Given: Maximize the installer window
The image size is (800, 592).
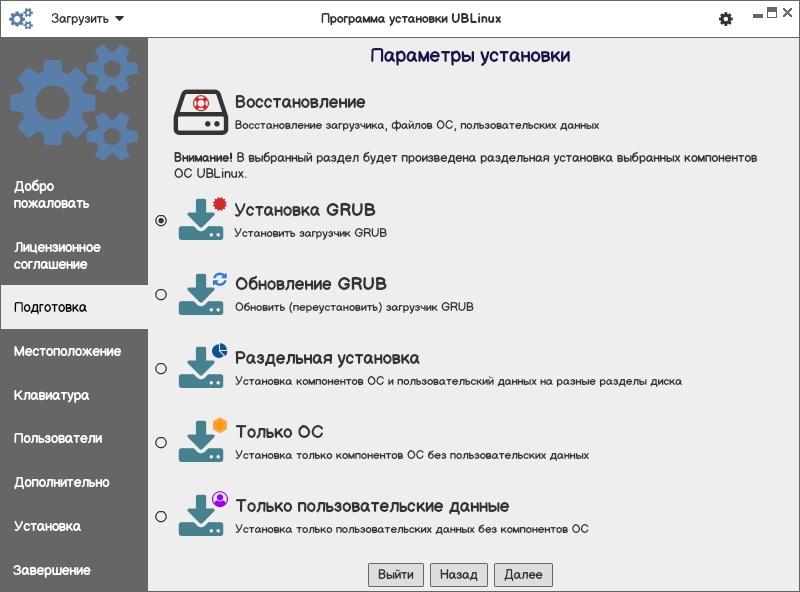Looking at the screenshot, I should tap(772, 13).
